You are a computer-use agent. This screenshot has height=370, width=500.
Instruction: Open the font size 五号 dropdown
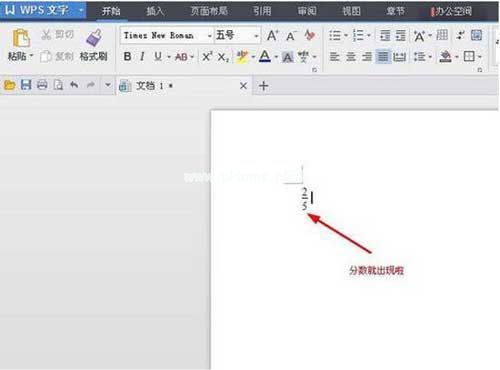256,36
